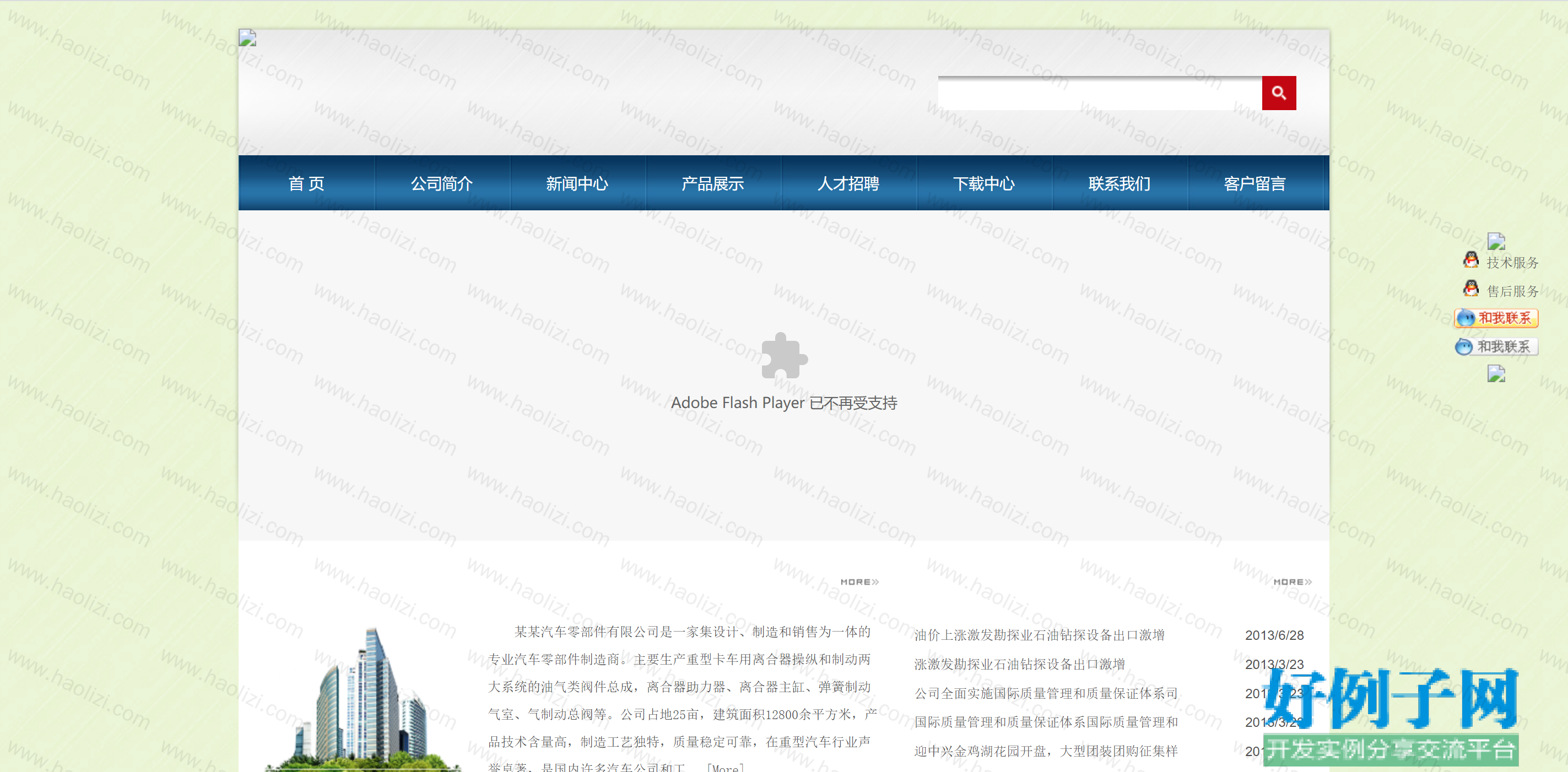Click the QQ penguin icon beside 售后服务
Image resolution: width=1568 pixels, height=772 pixels.
1470,289
